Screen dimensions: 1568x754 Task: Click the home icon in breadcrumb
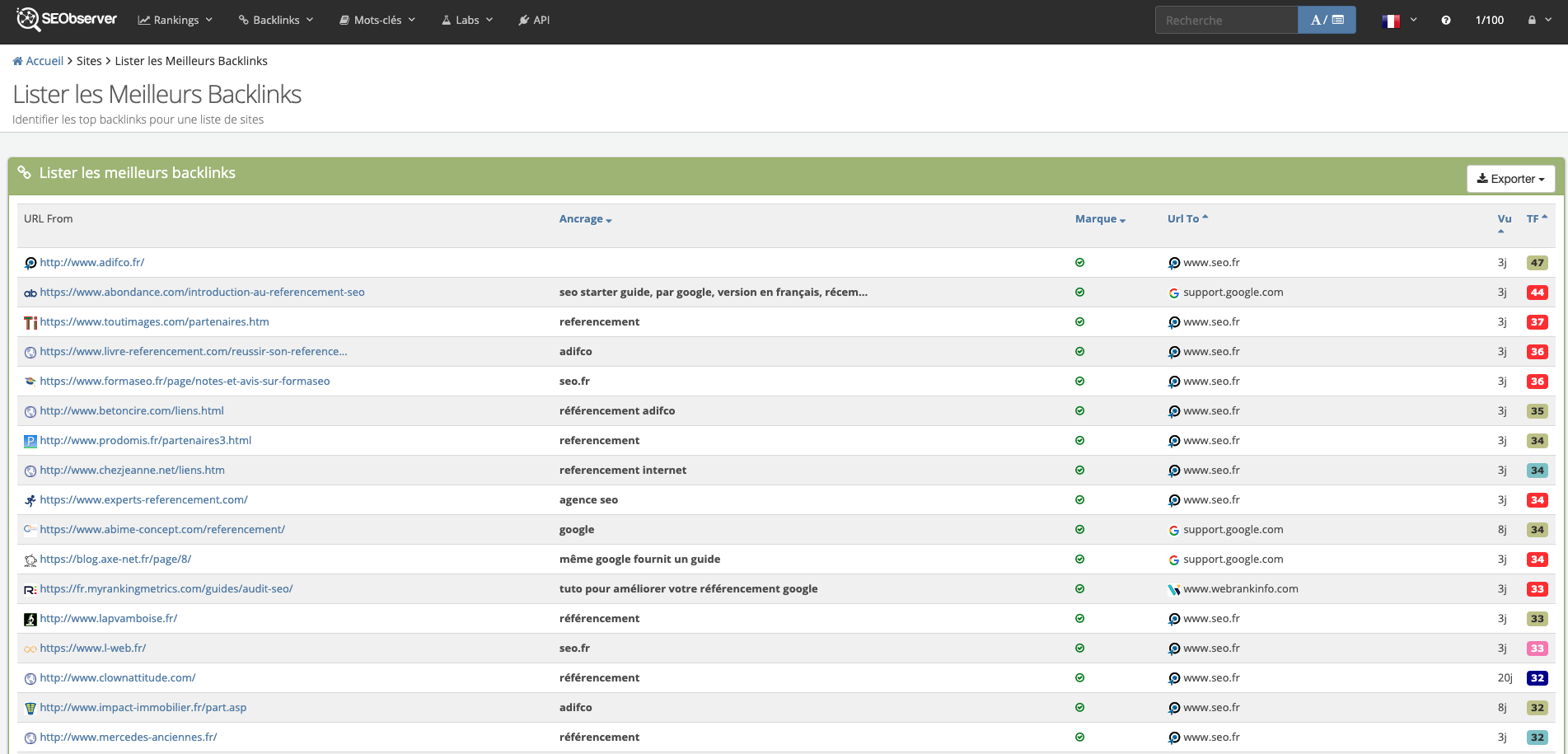(17, 61)
